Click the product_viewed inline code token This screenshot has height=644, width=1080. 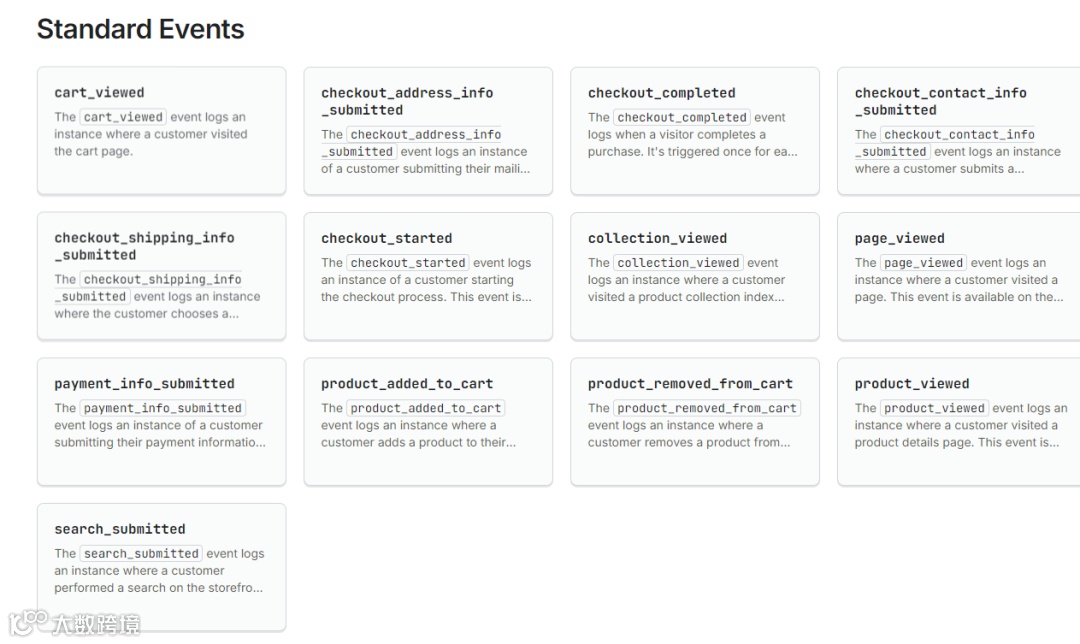[x=935, y=407]
